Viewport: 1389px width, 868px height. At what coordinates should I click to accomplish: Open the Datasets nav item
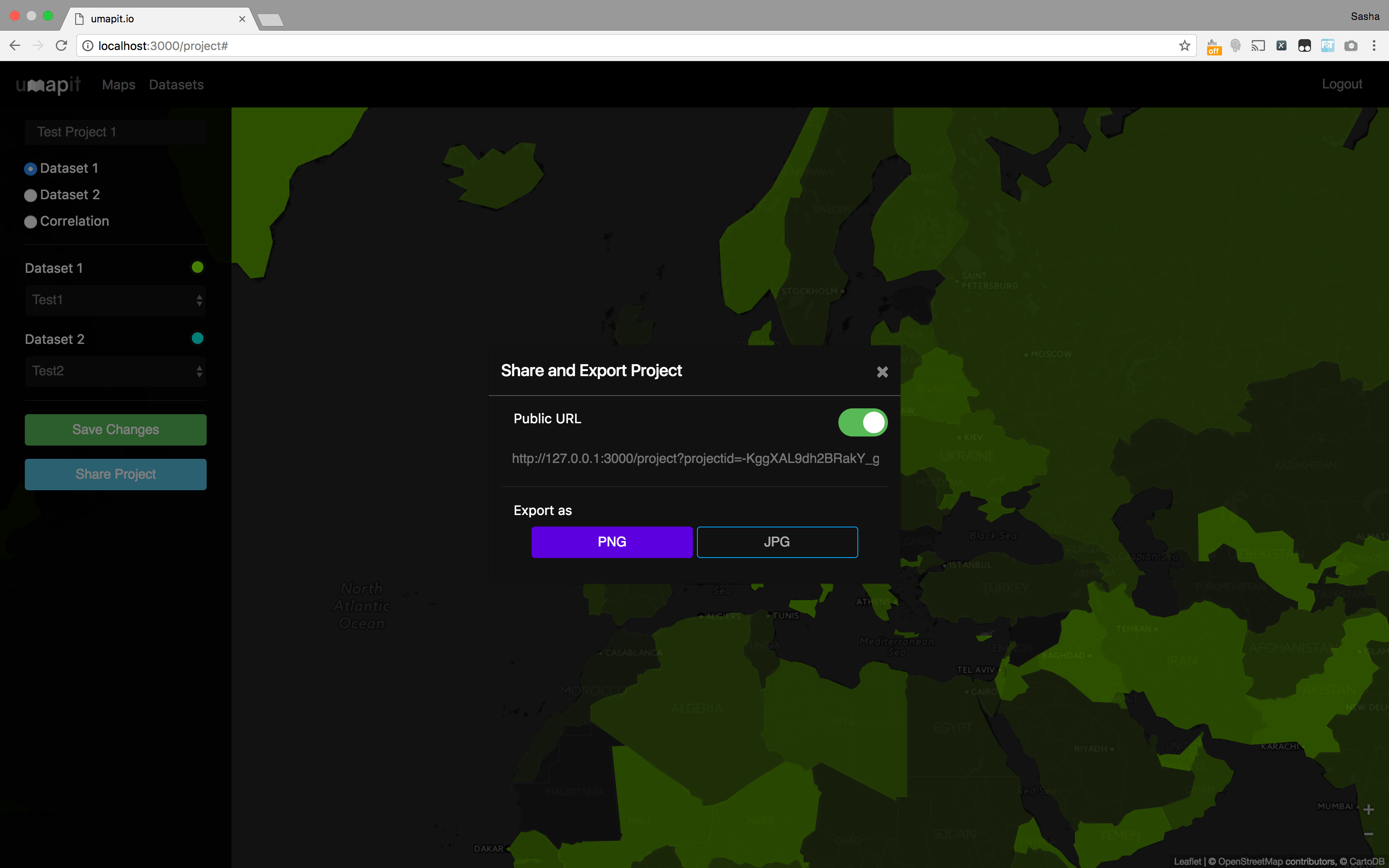pyautogui.click(x=176, y=85)
